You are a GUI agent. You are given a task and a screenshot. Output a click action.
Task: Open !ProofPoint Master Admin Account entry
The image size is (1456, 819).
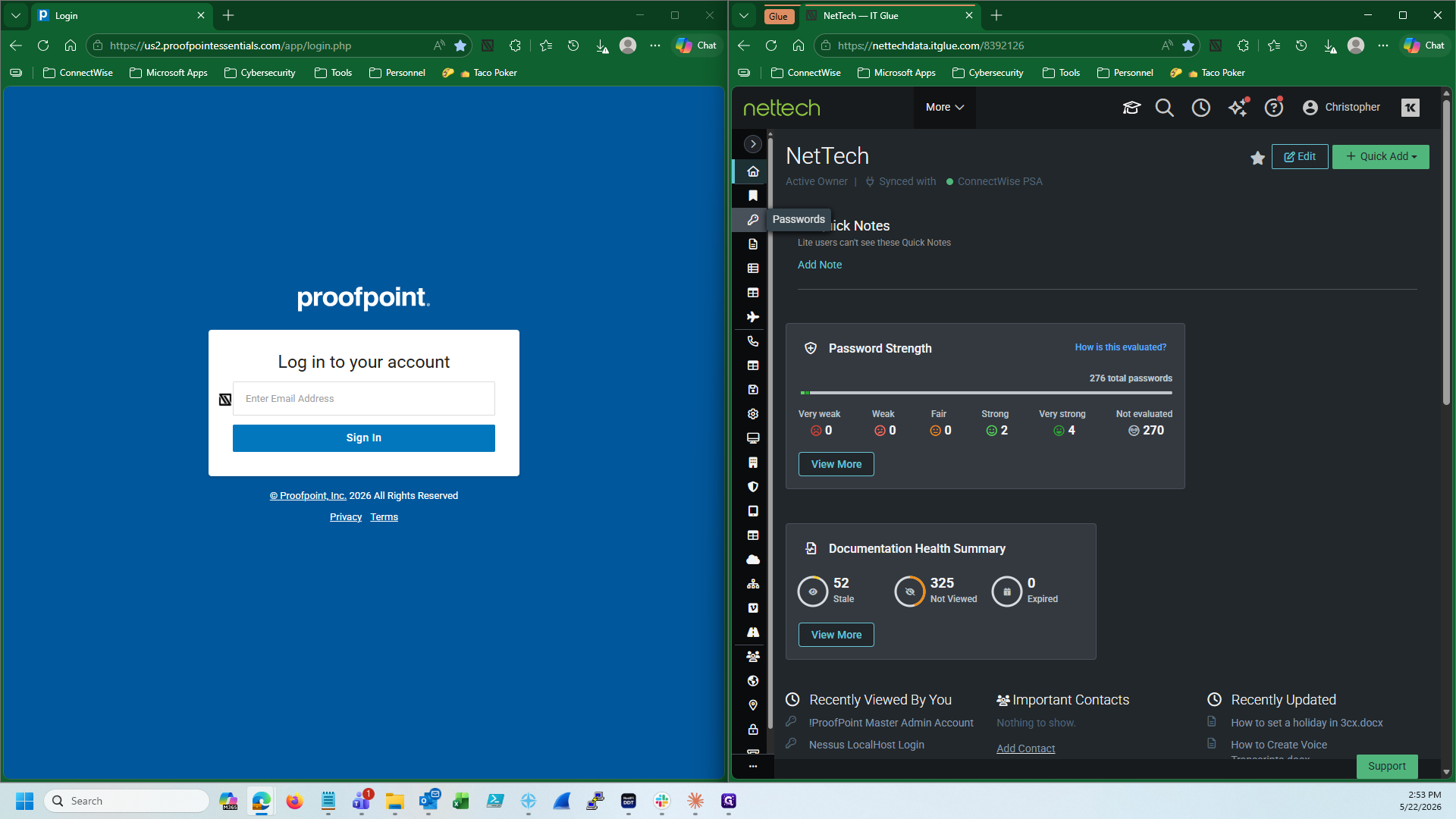point(891,723)
